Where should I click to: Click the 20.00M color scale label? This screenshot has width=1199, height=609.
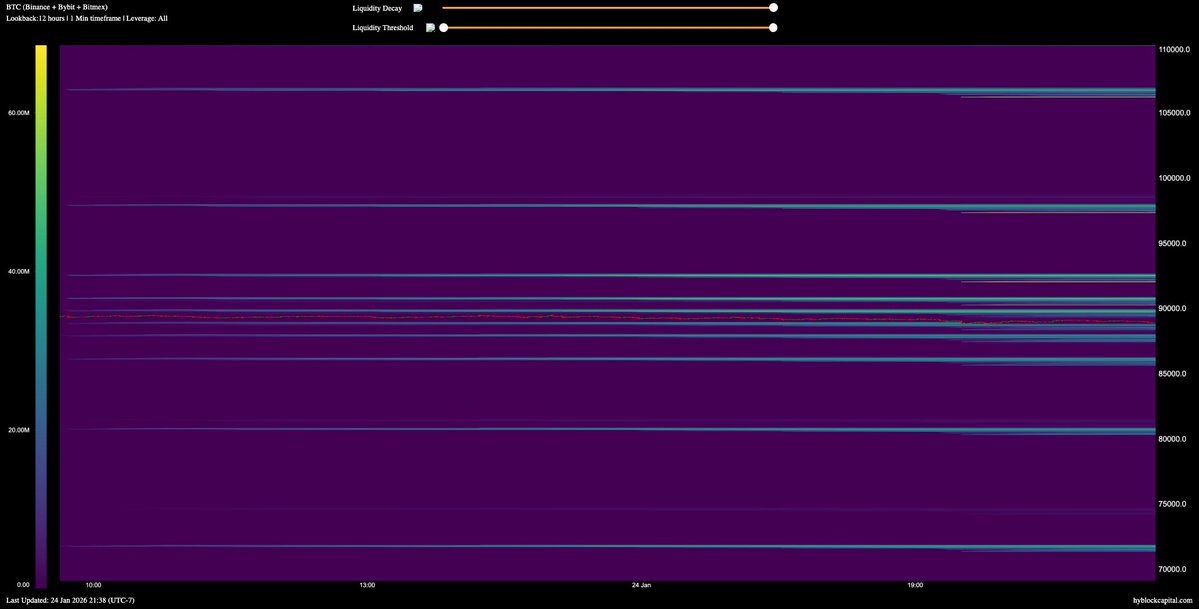19,430
